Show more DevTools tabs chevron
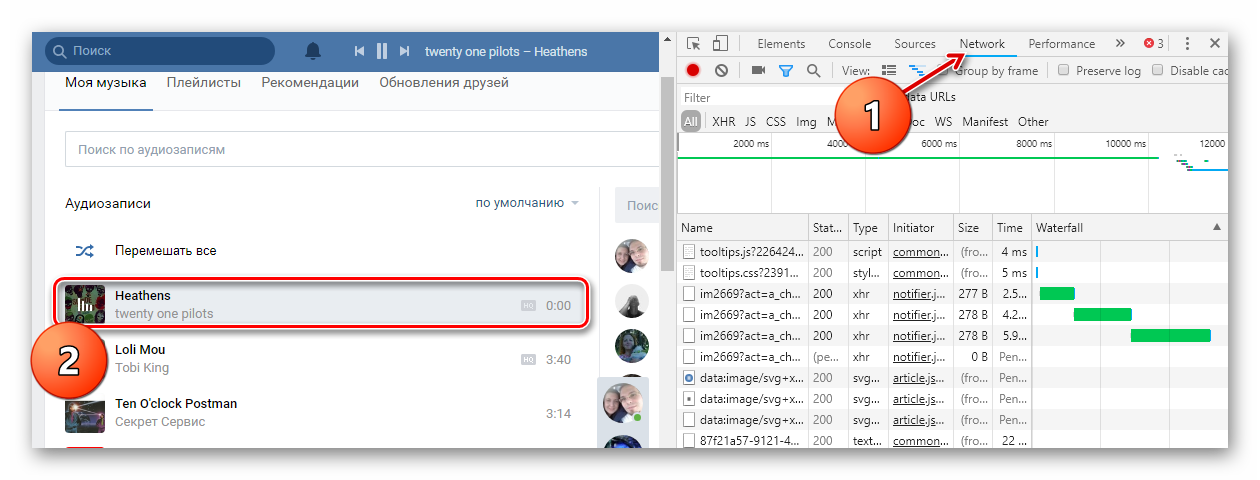Viewport: 1260px width, 480px height. (x=1120, y=43)
